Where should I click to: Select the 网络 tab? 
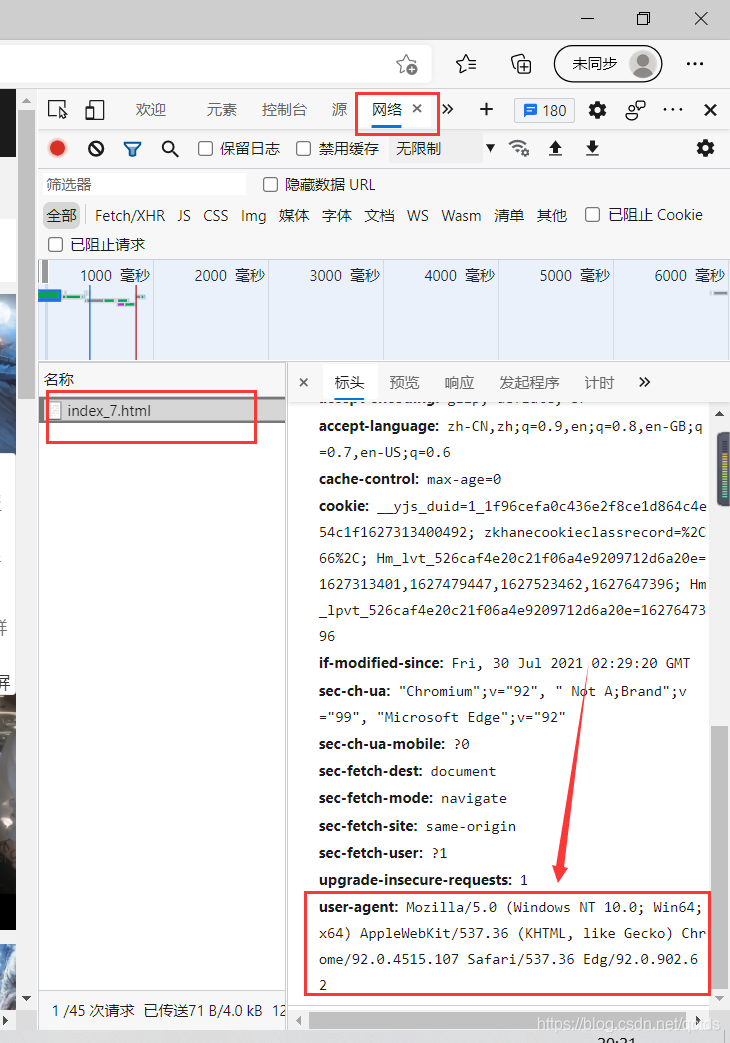click(x=387, y=109)
